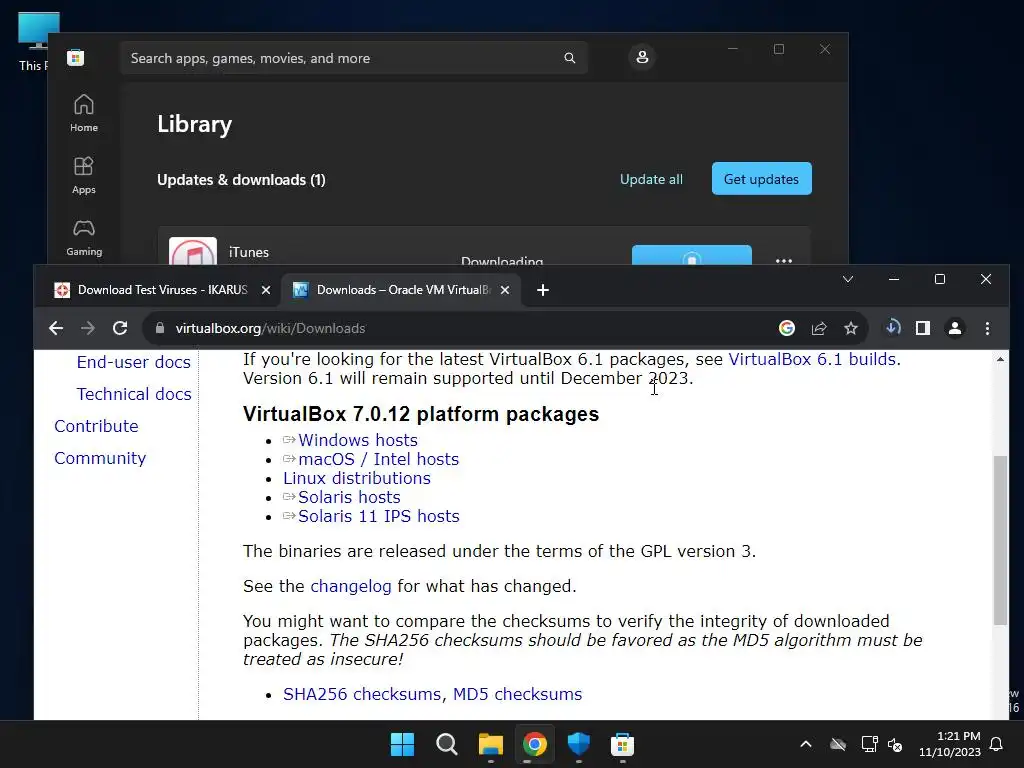Open Technical docs link

134,394
